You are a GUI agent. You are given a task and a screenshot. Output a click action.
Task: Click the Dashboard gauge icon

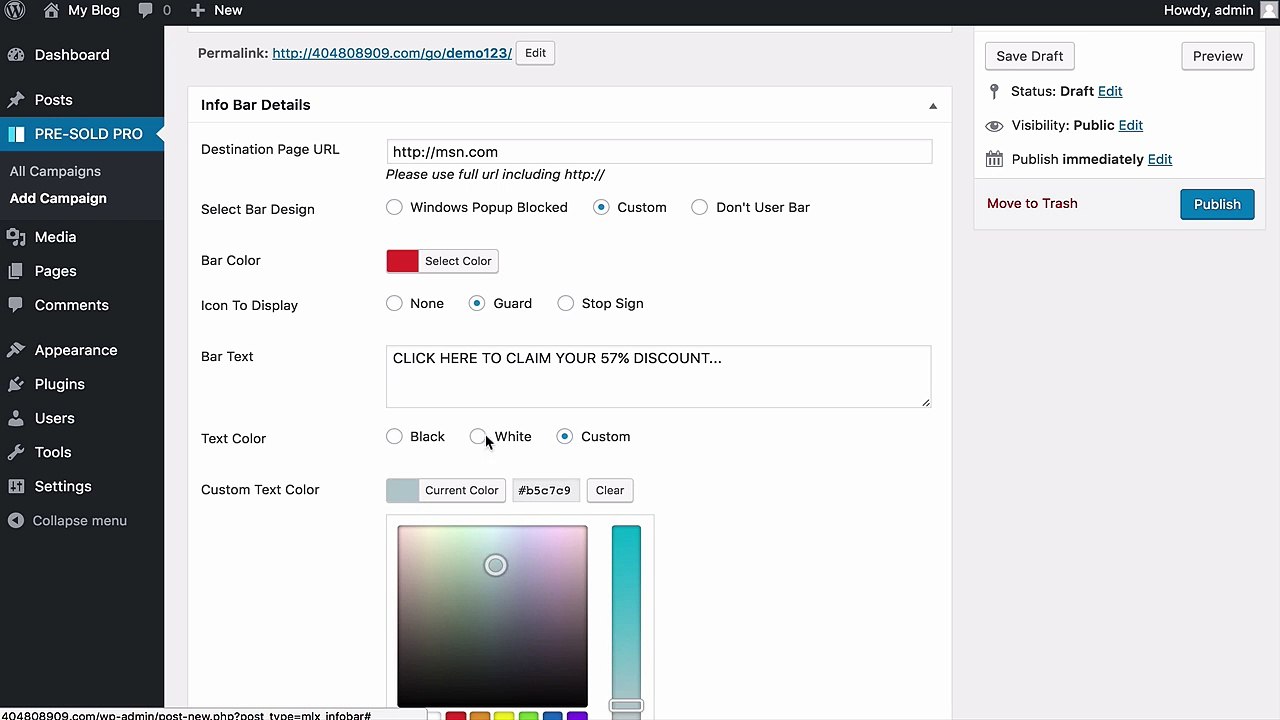[16, 55]
